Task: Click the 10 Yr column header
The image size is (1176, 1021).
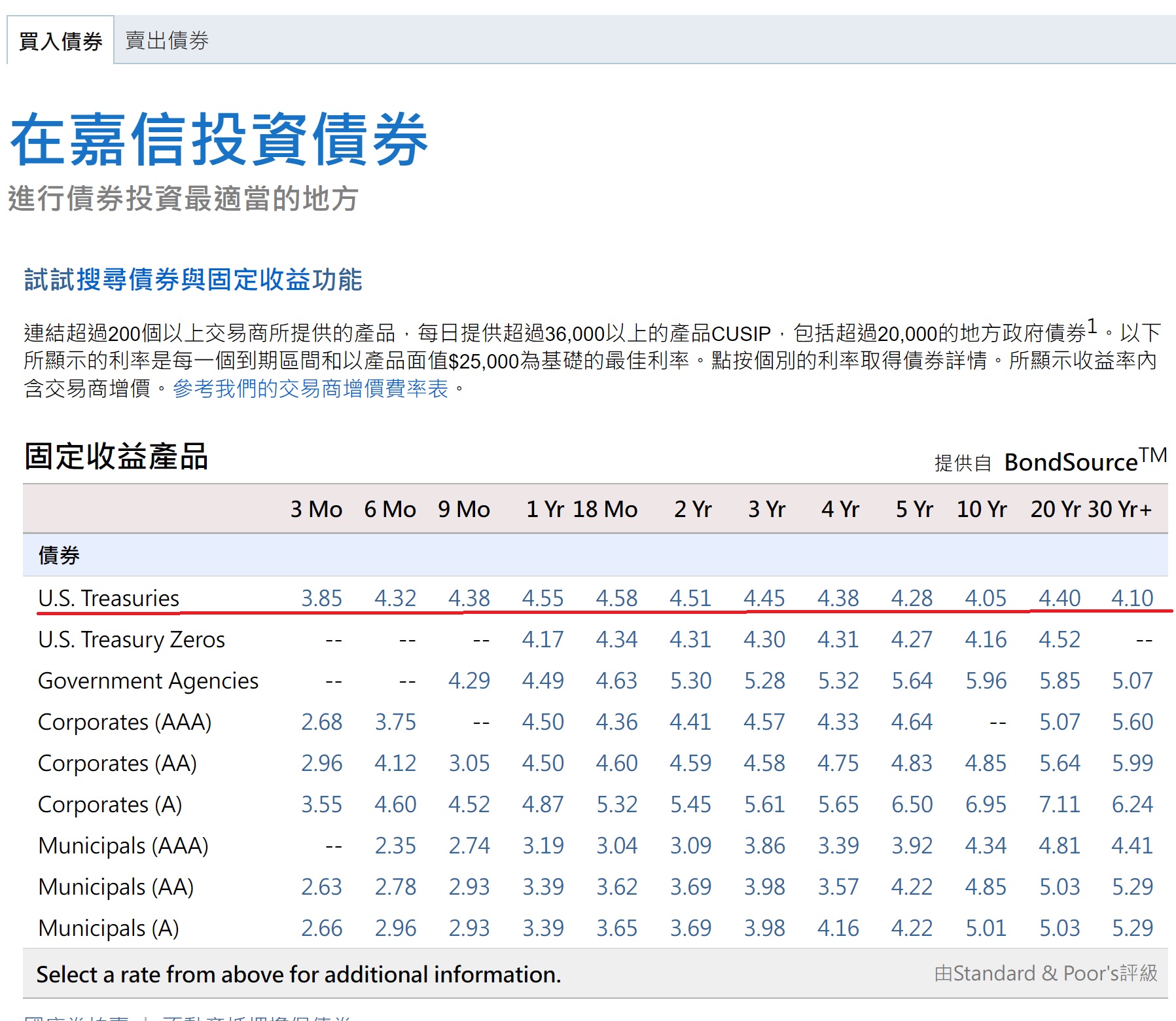Action: [982, 509]
